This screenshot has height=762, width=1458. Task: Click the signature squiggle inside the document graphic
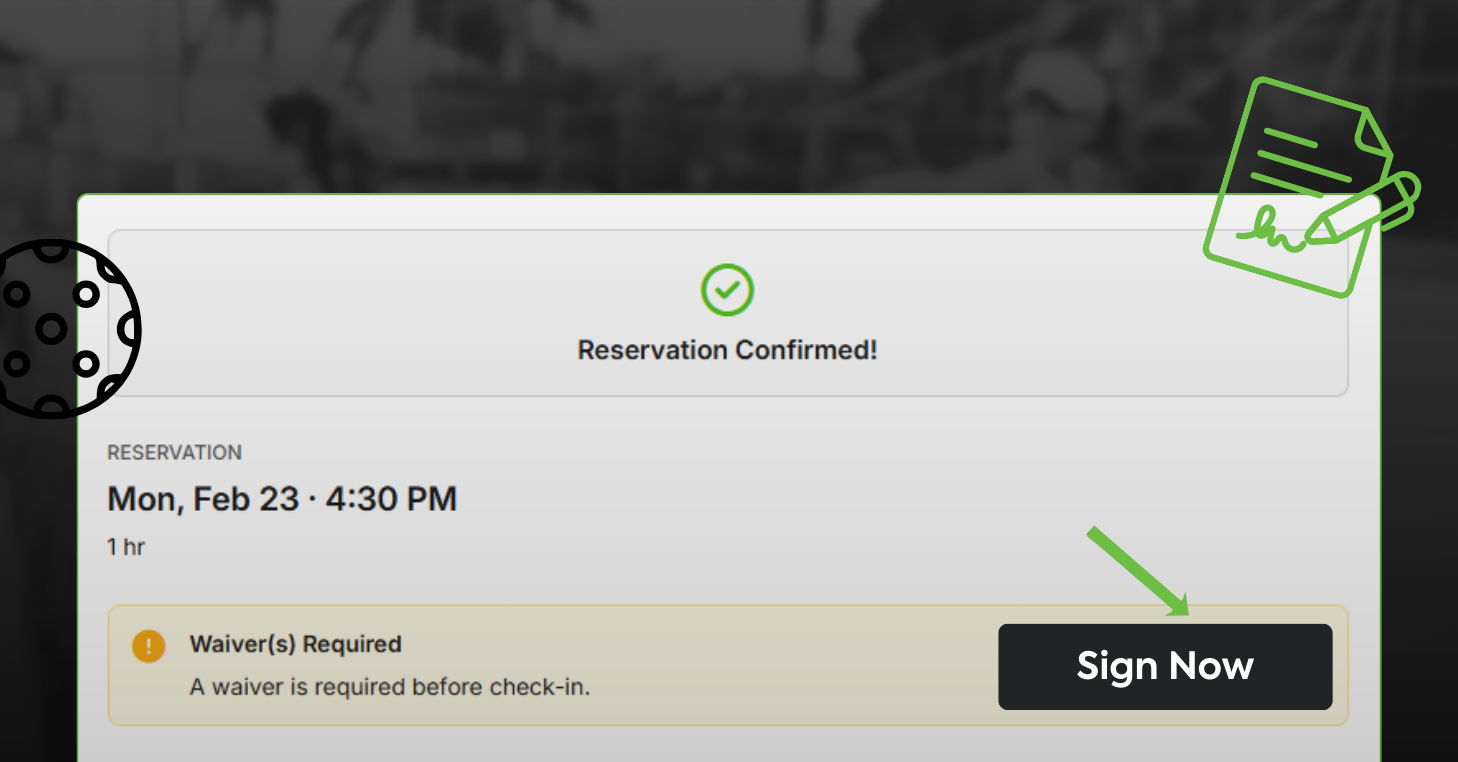click(1270, 228)
